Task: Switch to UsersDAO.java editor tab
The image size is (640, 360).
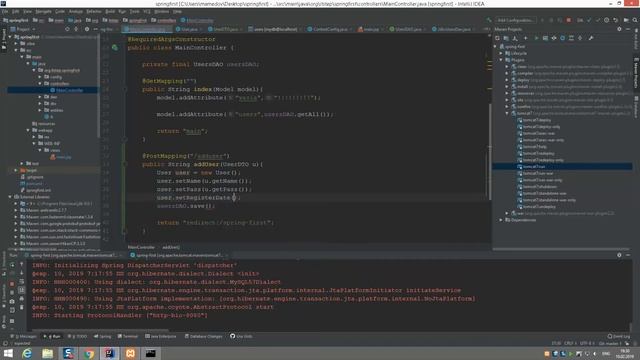Action: tap(407, 29)
